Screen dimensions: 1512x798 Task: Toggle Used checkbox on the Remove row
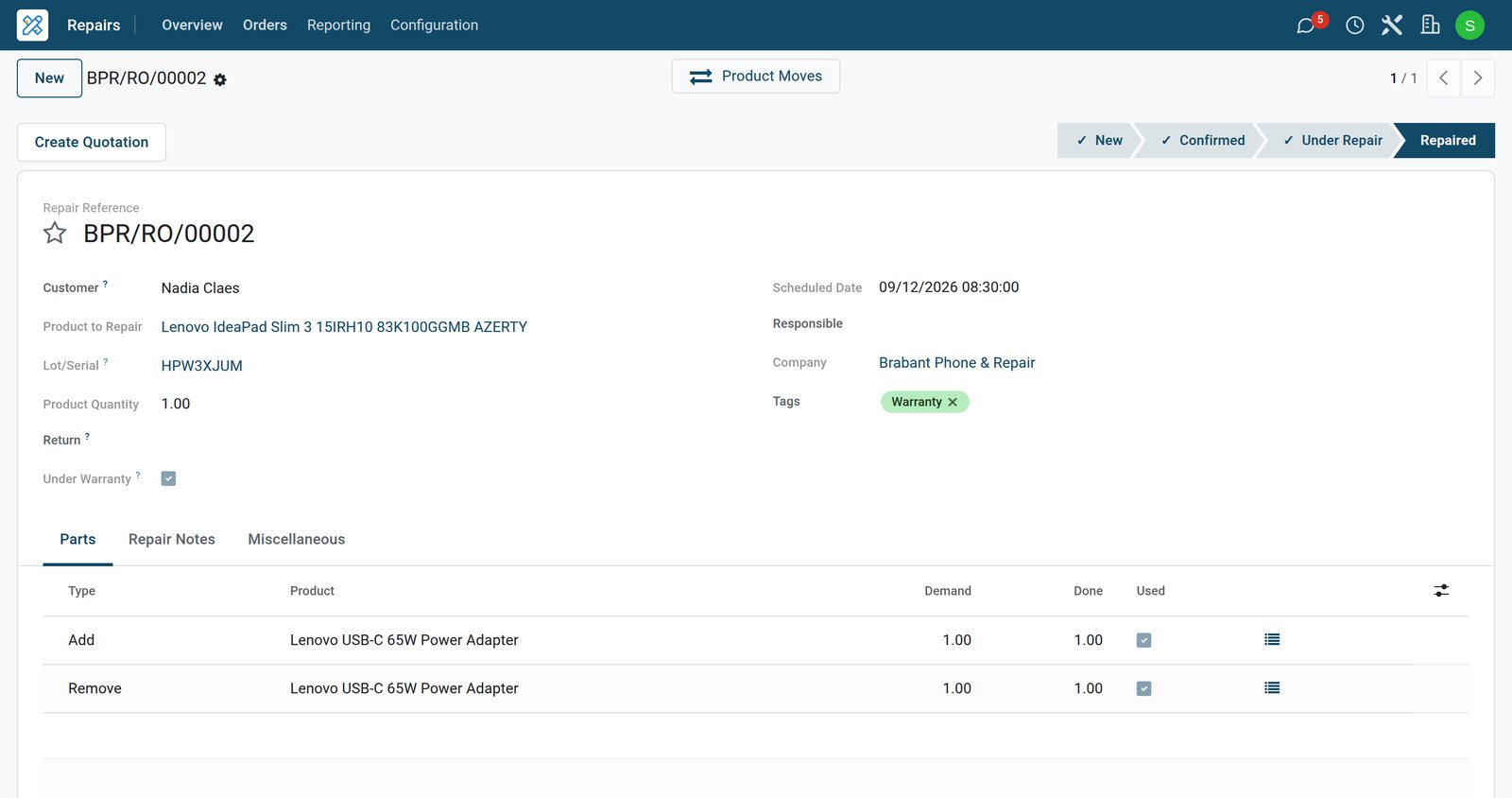(x=1143, y=688)
